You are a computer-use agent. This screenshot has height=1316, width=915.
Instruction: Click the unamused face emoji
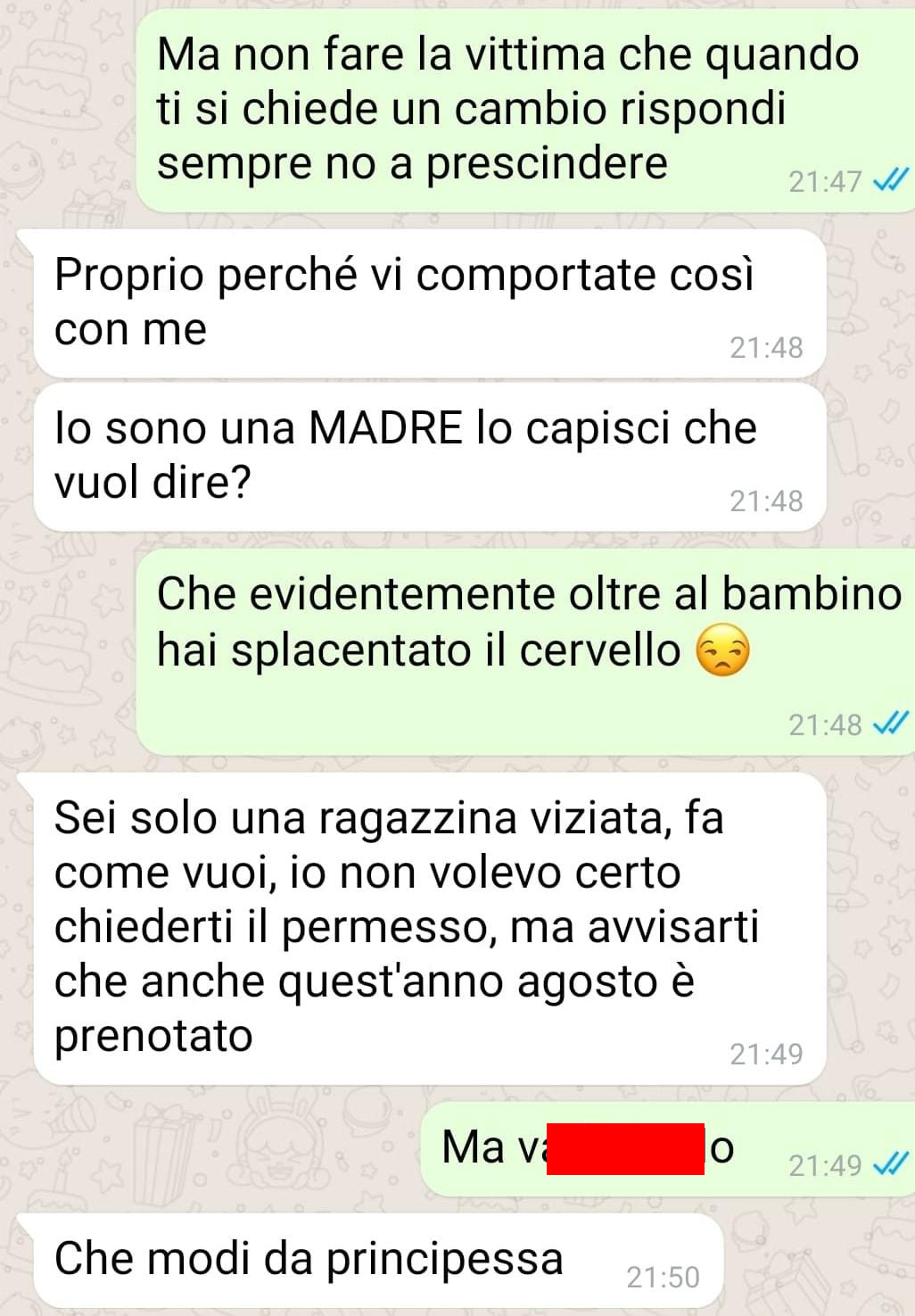[x=722, y=650]
